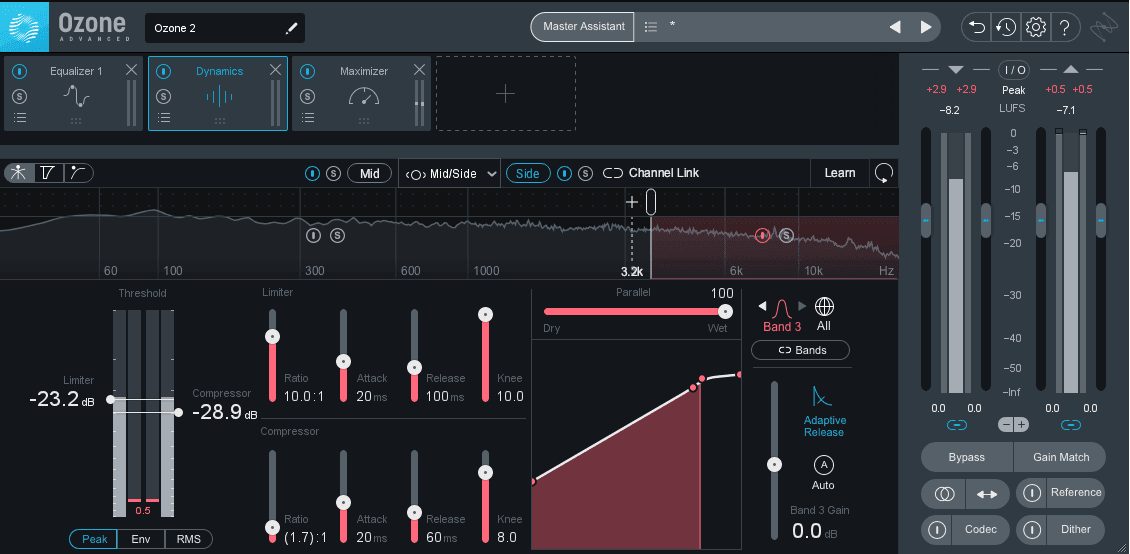Click the Gain Match button

(x=1061, y=457)
